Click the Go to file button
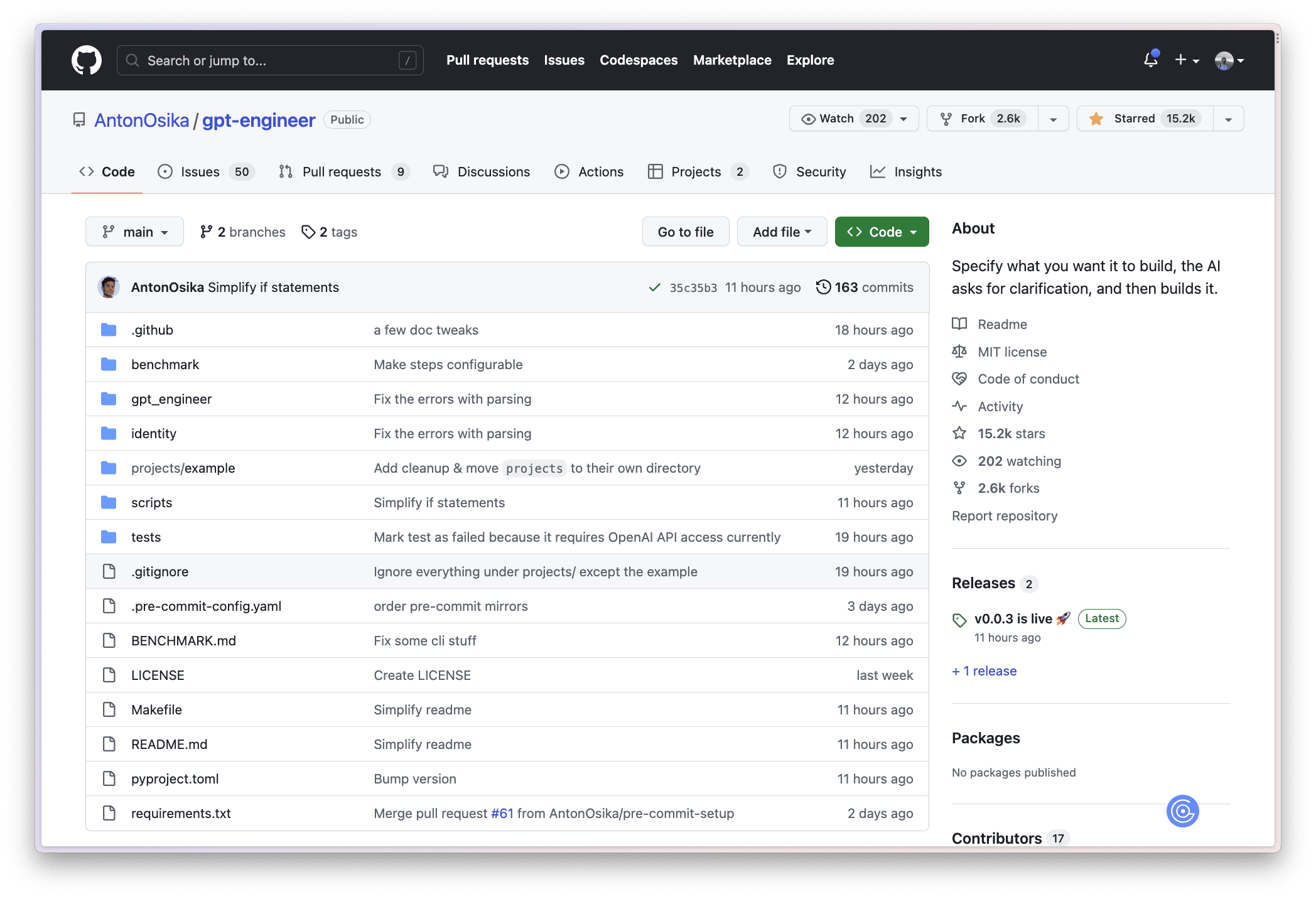The height and width of the screenshot is (899, 1316). [x=685, y=232]
